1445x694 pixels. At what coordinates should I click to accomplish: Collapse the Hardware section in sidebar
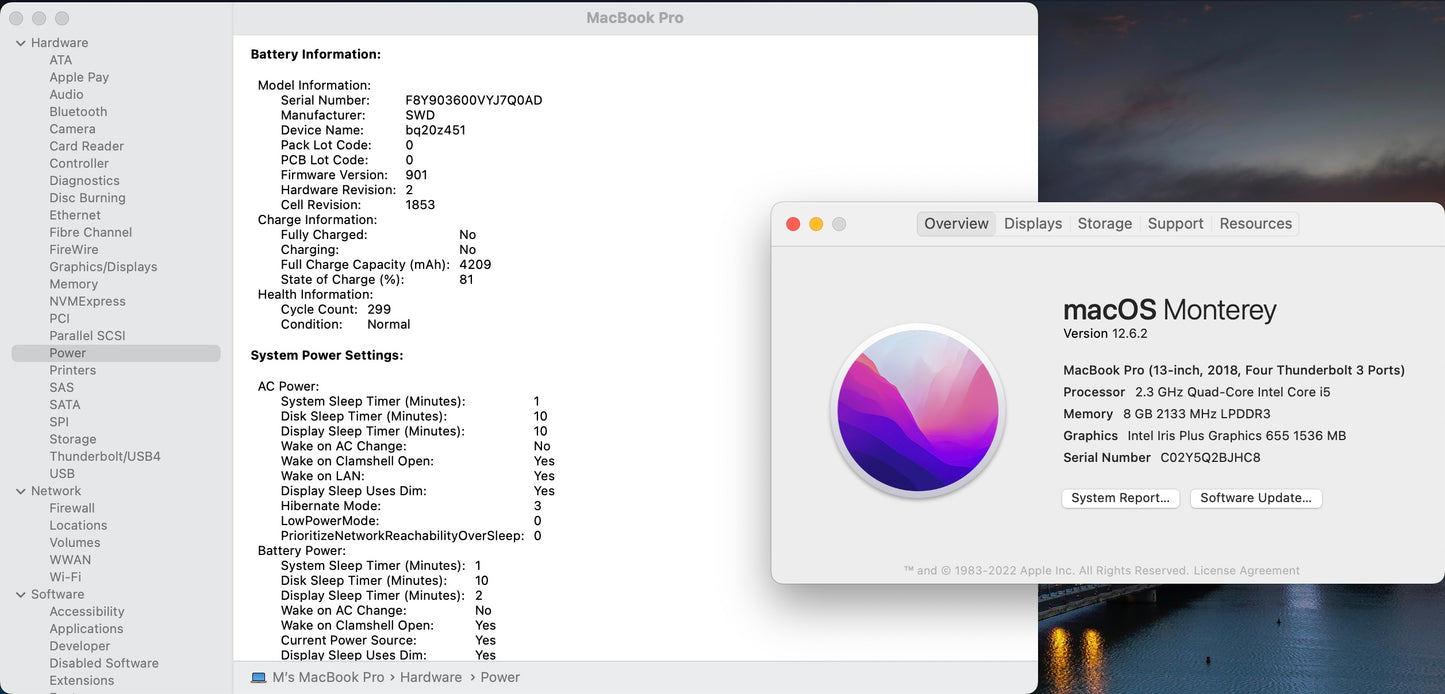click(x=21, y=43)
